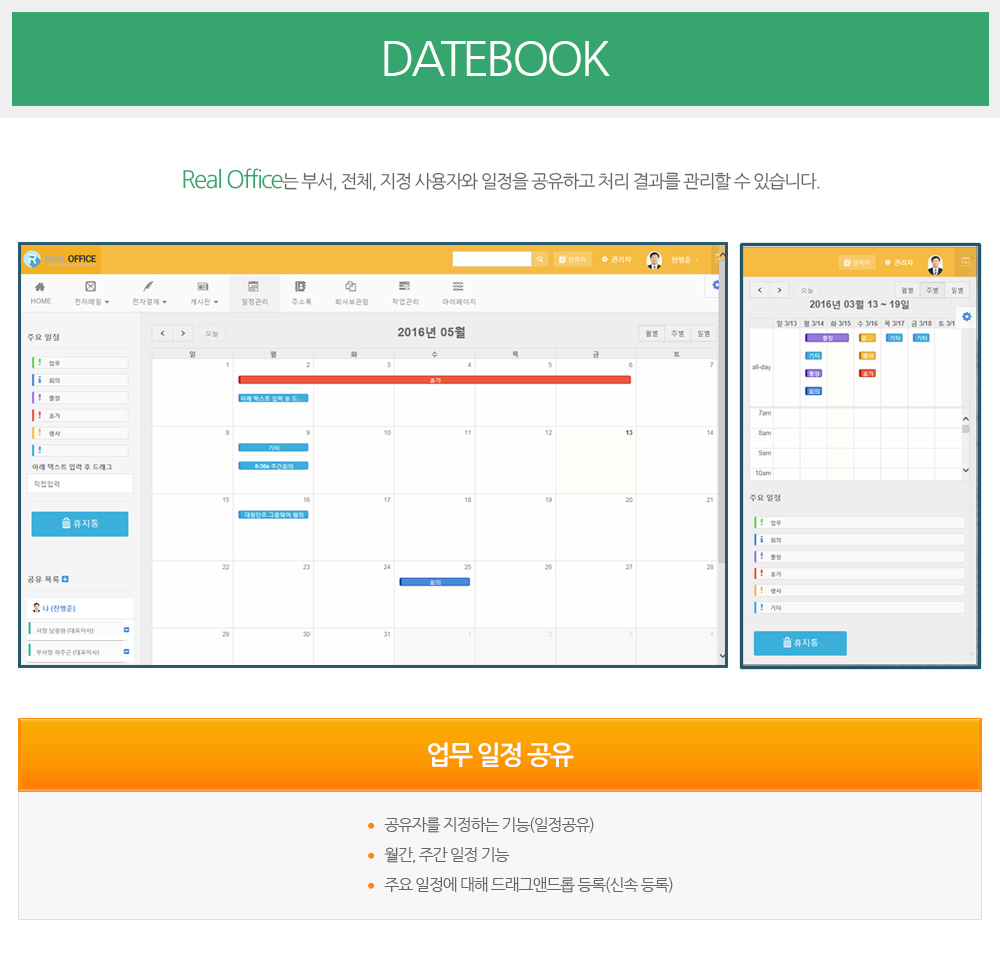The image size is (1000, 955).
Task: Switch to 주별 view in the May calendar
Action: tap(677, 333)
